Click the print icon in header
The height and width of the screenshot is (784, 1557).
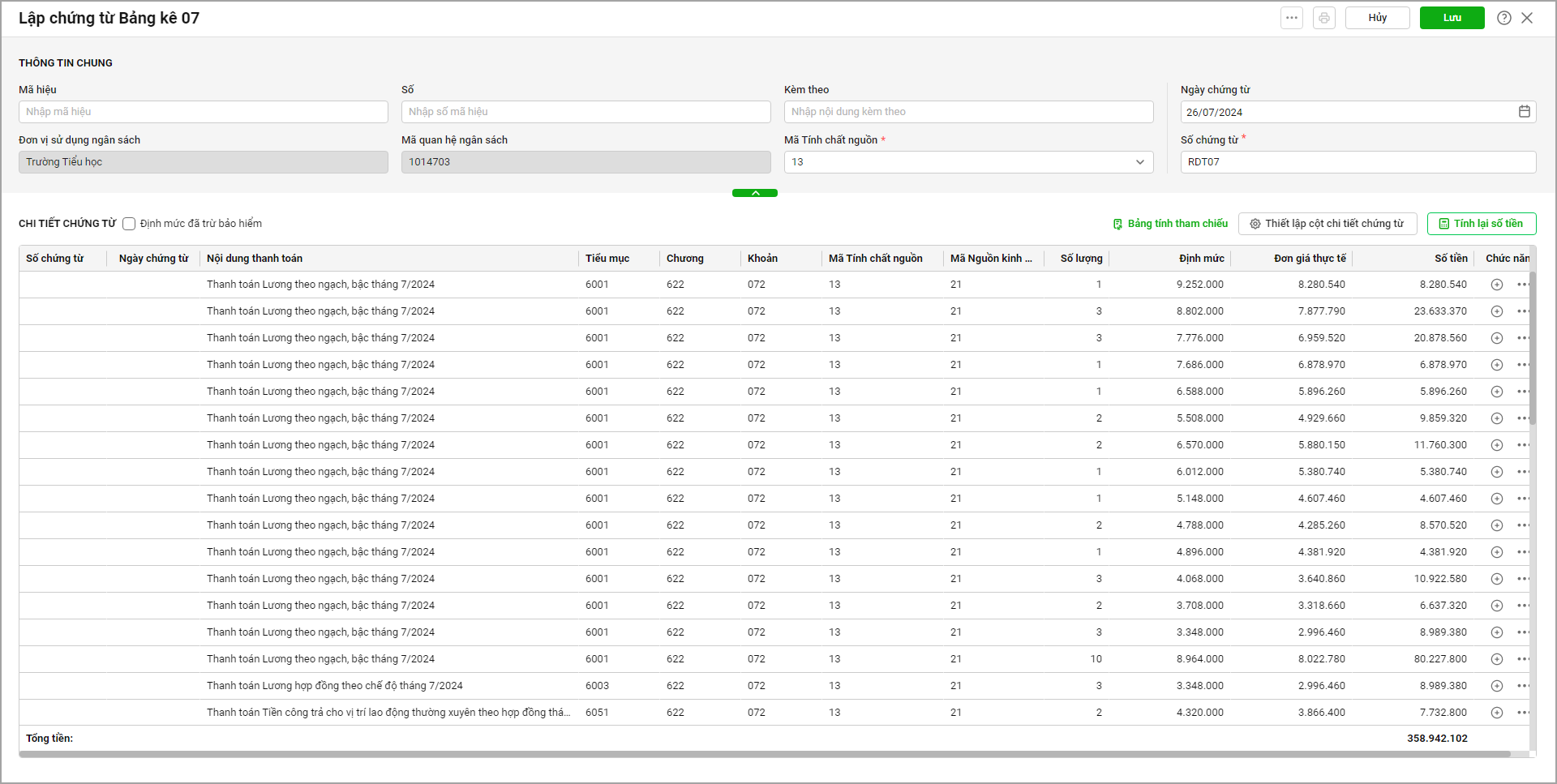click(1324, 18)
